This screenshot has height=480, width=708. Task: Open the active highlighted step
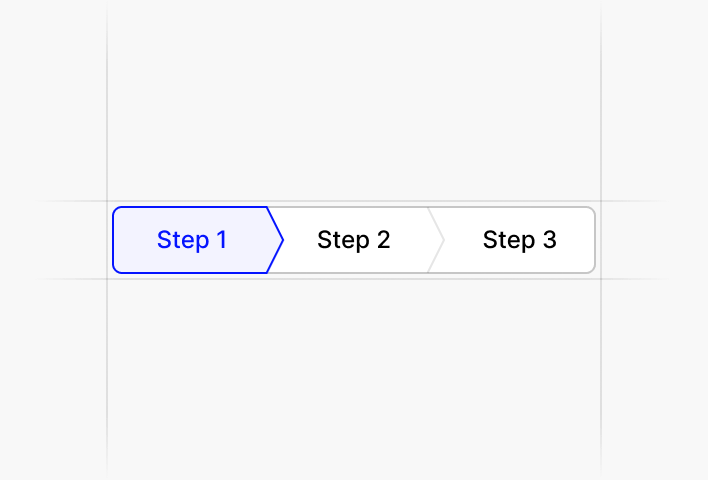[192, 240]
